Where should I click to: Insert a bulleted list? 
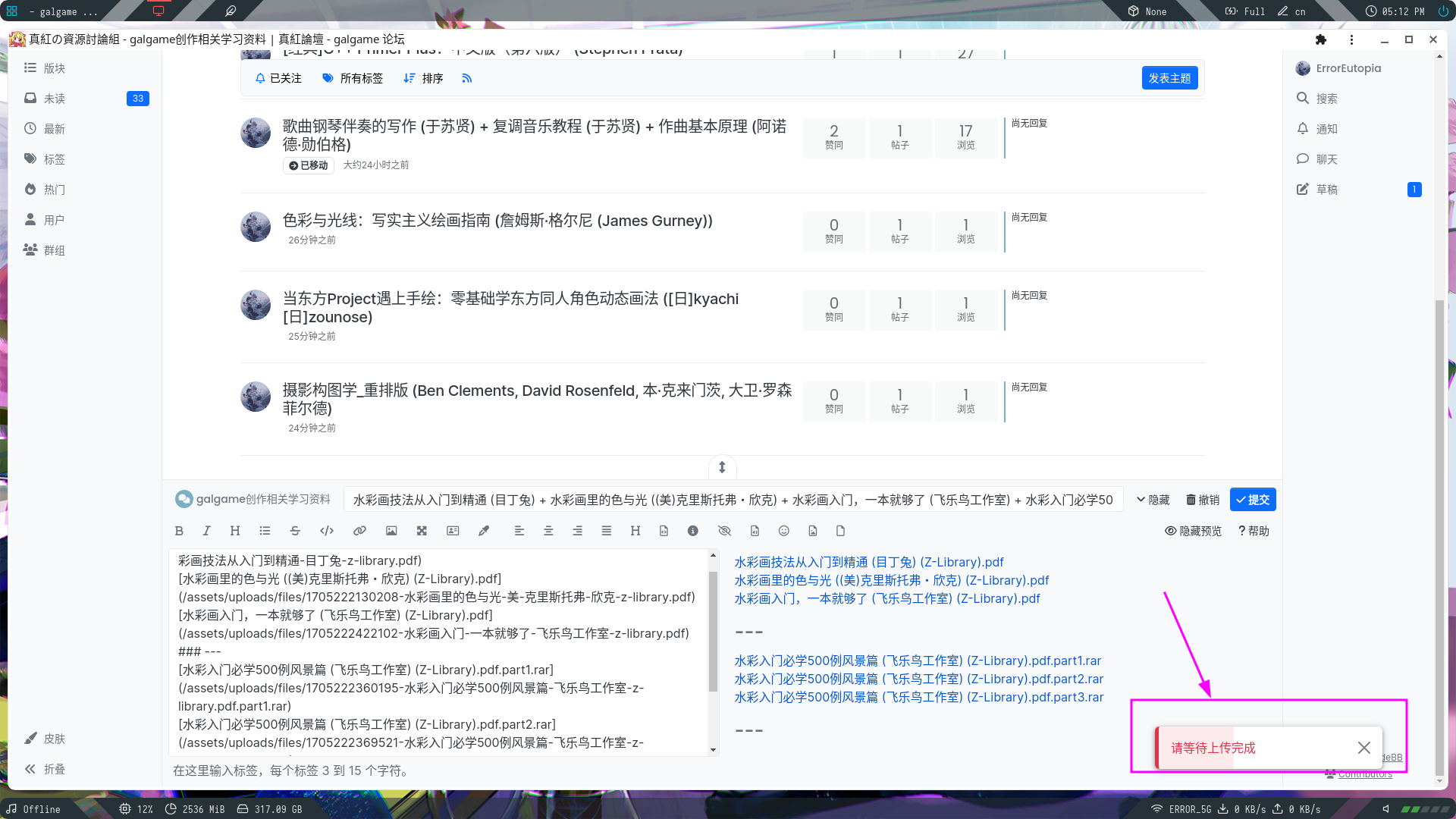265,531
